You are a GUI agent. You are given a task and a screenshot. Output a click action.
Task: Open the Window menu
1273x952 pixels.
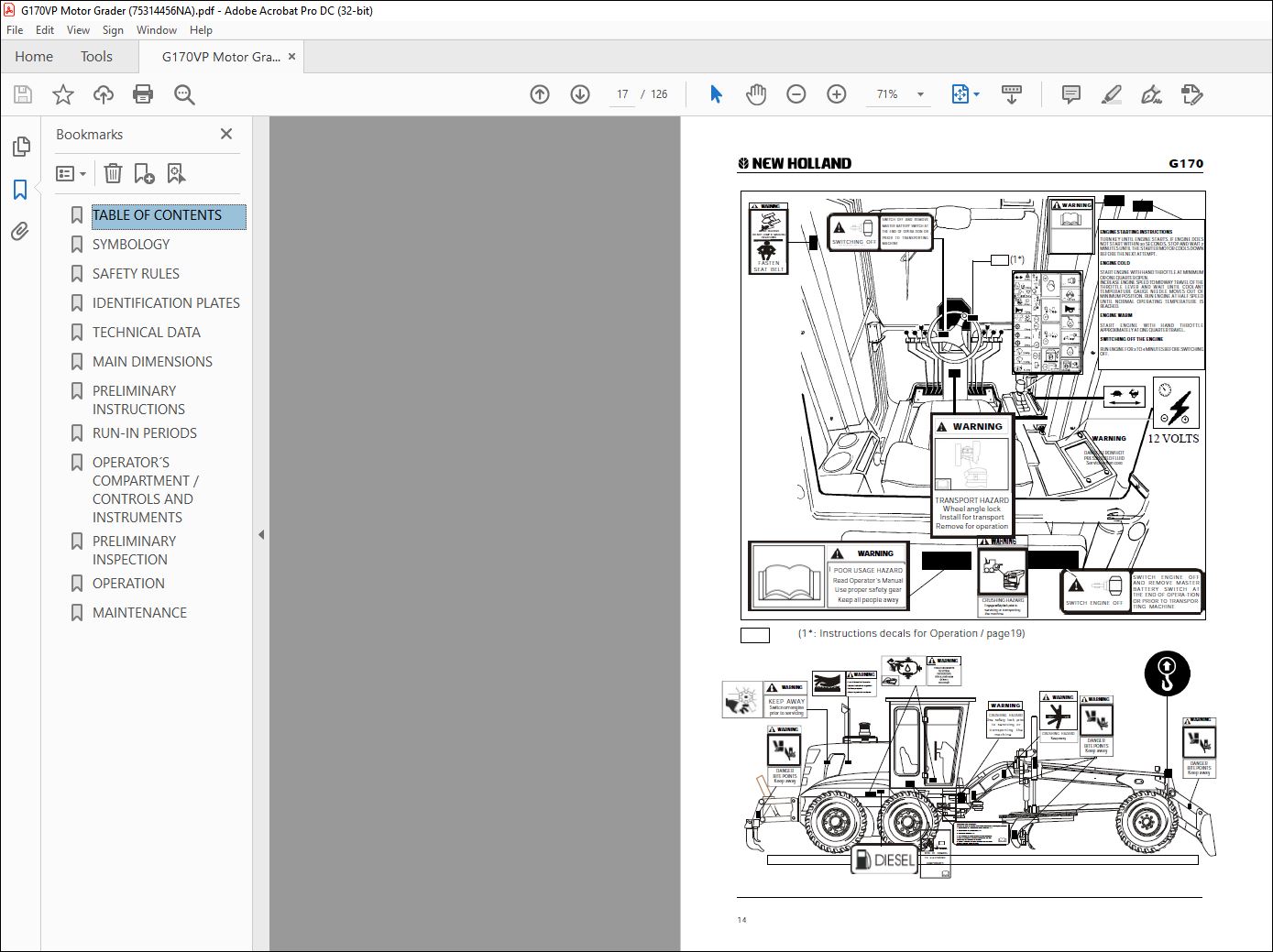(x=157, y=30)
